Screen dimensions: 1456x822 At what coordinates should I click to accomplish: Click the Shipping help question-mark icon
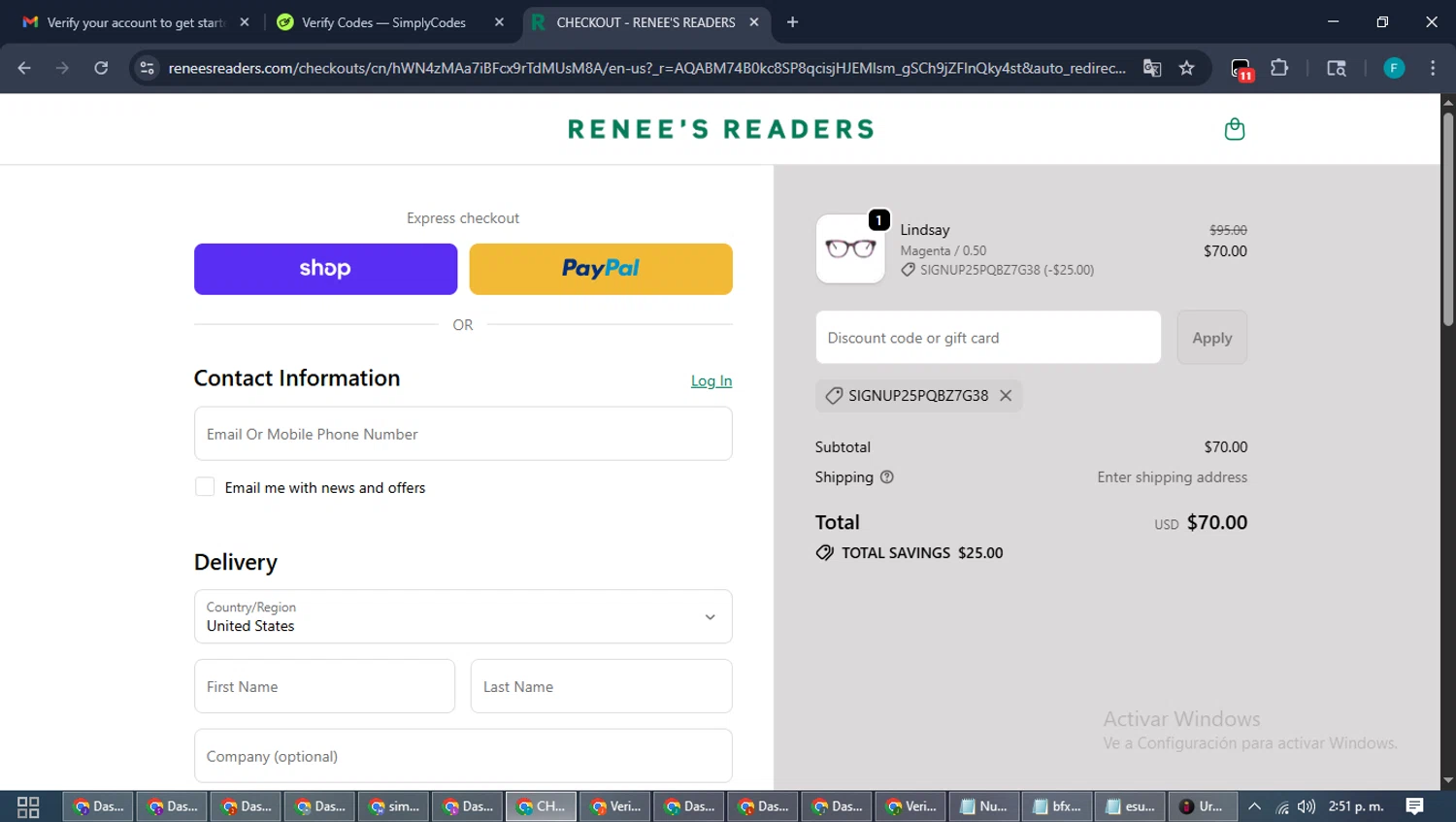click(x=886, y=477)
